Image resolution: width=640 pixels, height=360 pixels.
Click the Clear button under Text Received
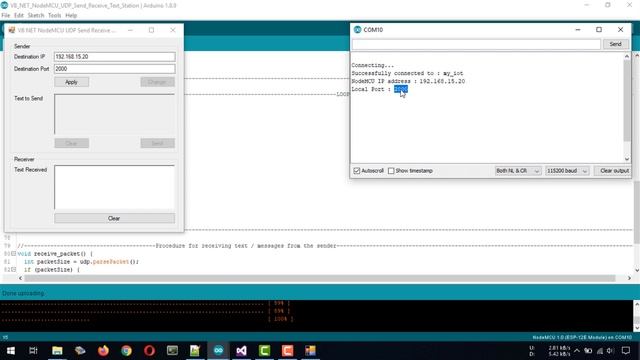click(114, 218)
